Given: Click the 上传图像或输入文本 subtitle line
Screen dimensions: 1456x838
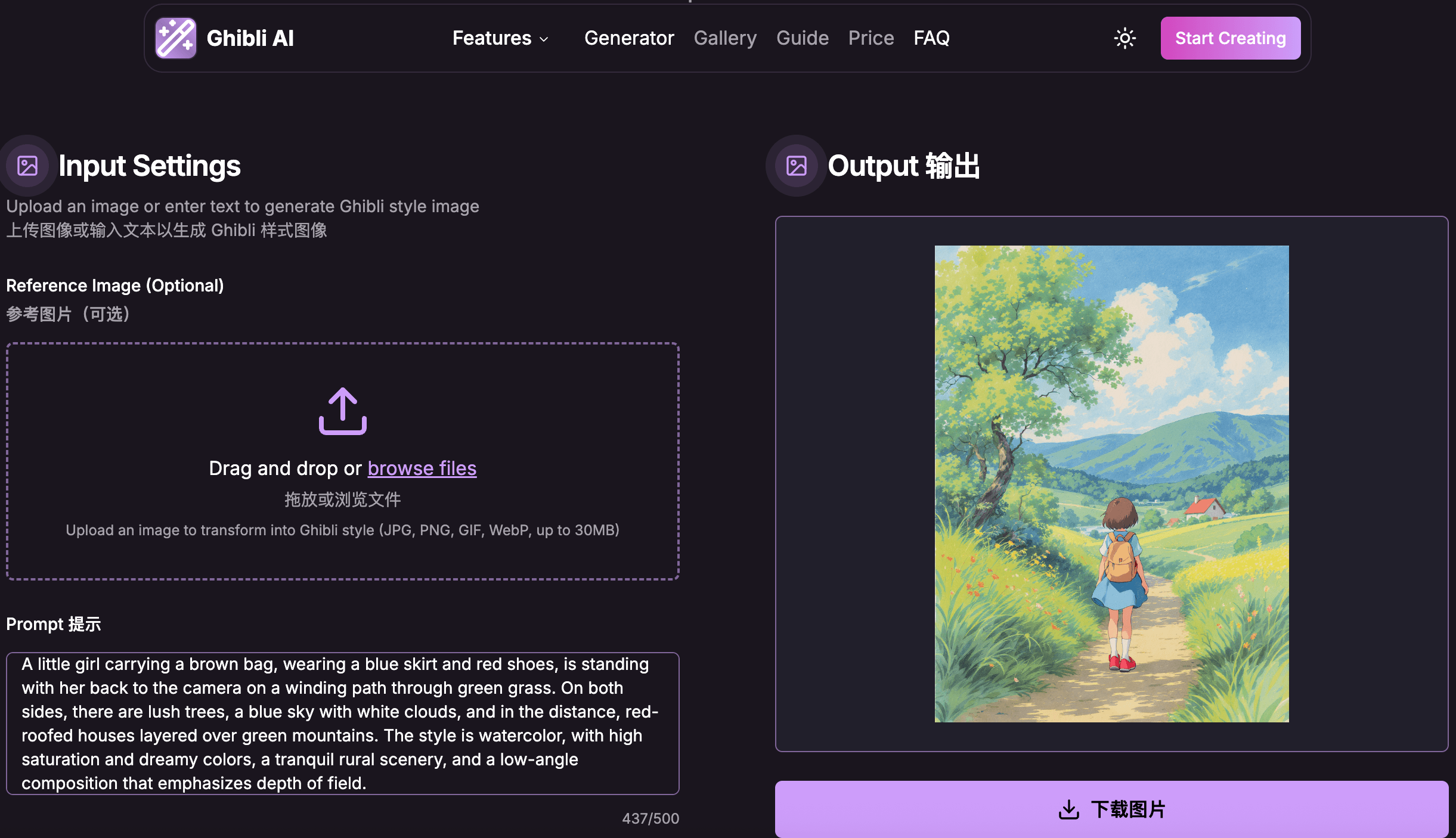Looking at the screenshot, I should coord(166,230).
